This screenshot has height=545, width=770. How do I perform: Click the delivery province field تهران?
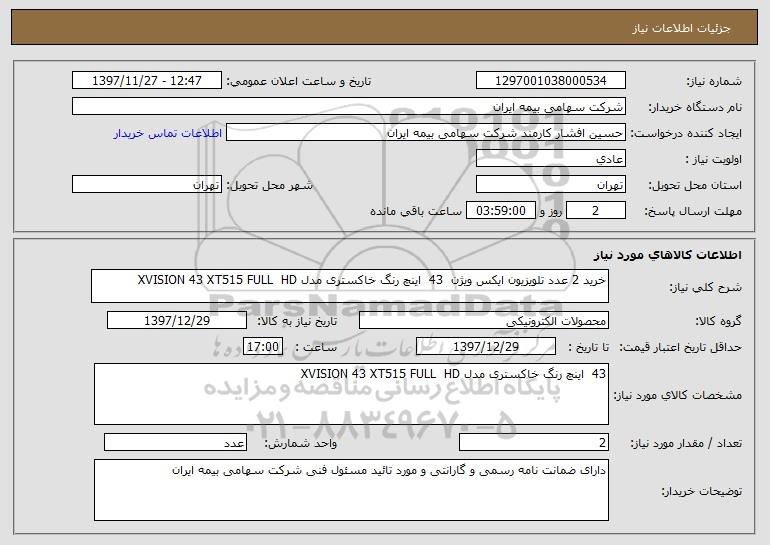pyautogui.click(x=550, y=185)
